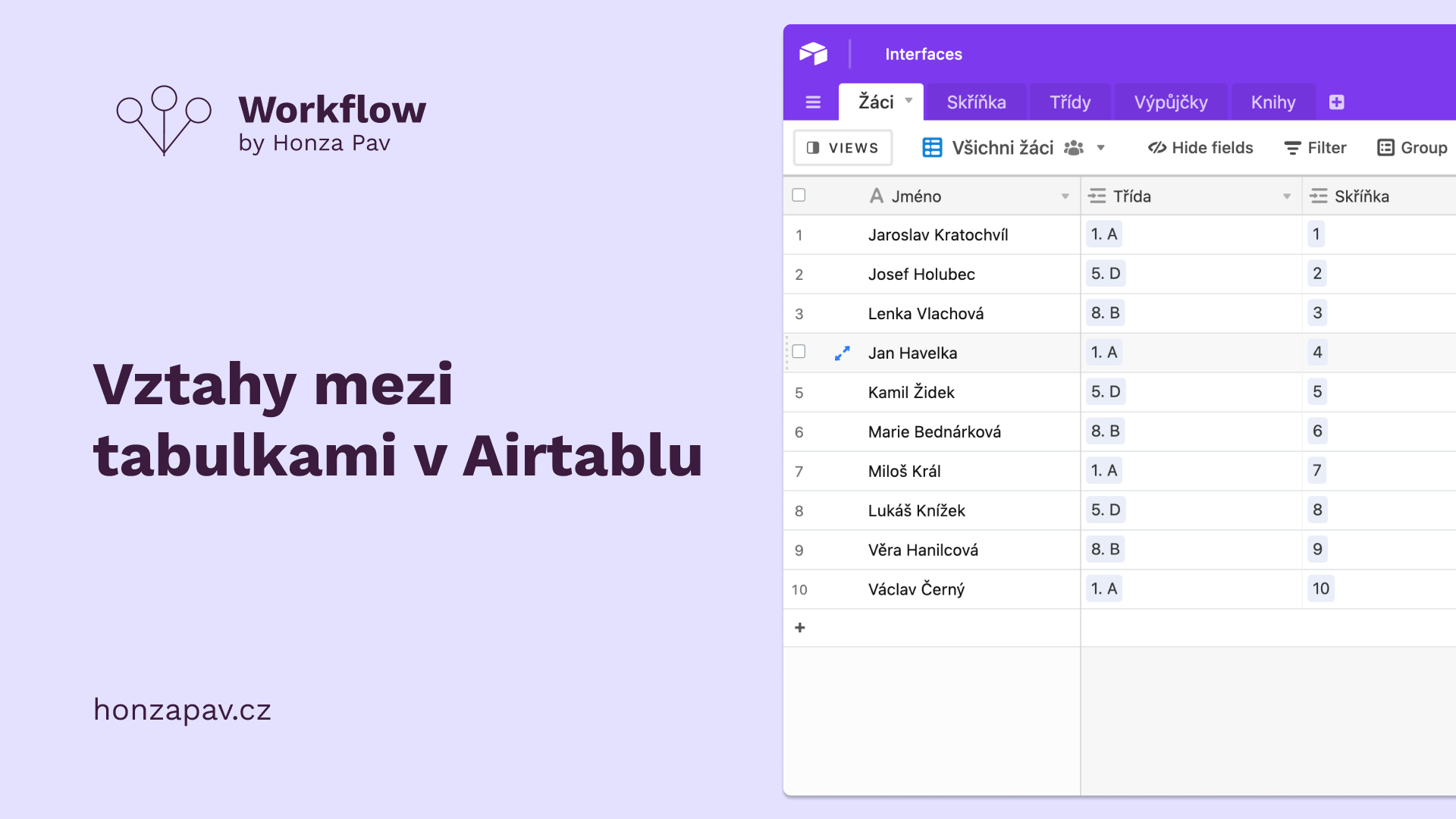Viewport: 1456px width, 819px height.
Task: Click row number 5 for Kamil Židek
Action: pos(799,393)
